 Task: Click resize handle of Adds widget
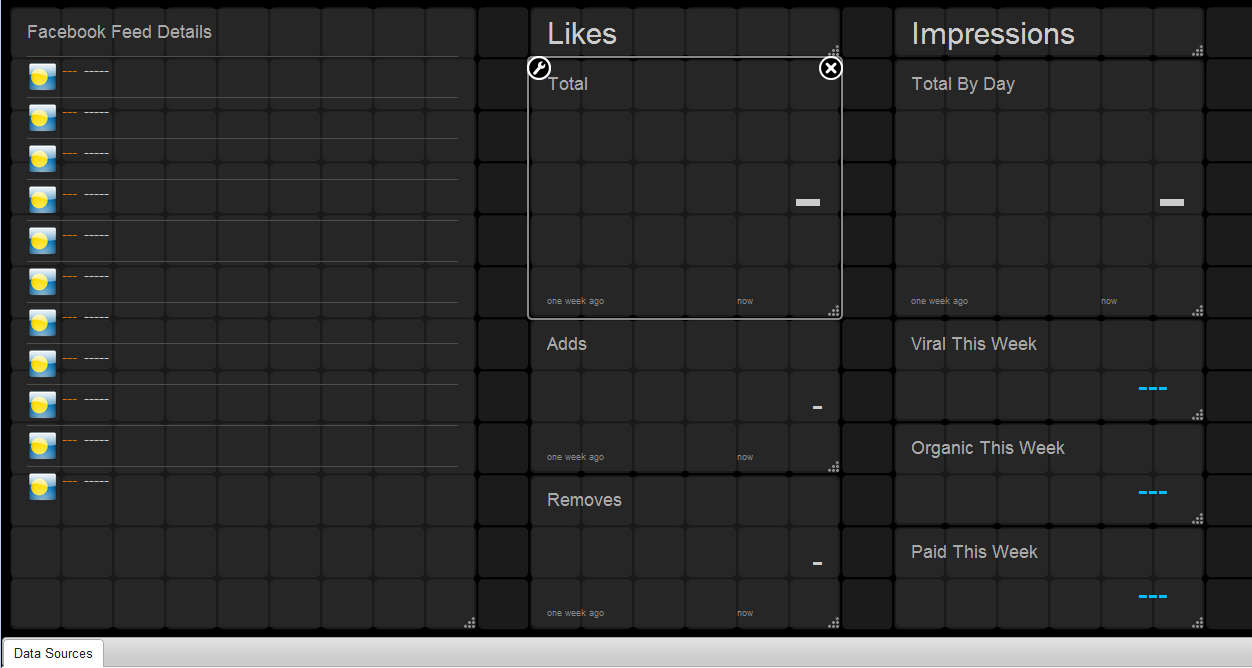(x=834, y=466)
